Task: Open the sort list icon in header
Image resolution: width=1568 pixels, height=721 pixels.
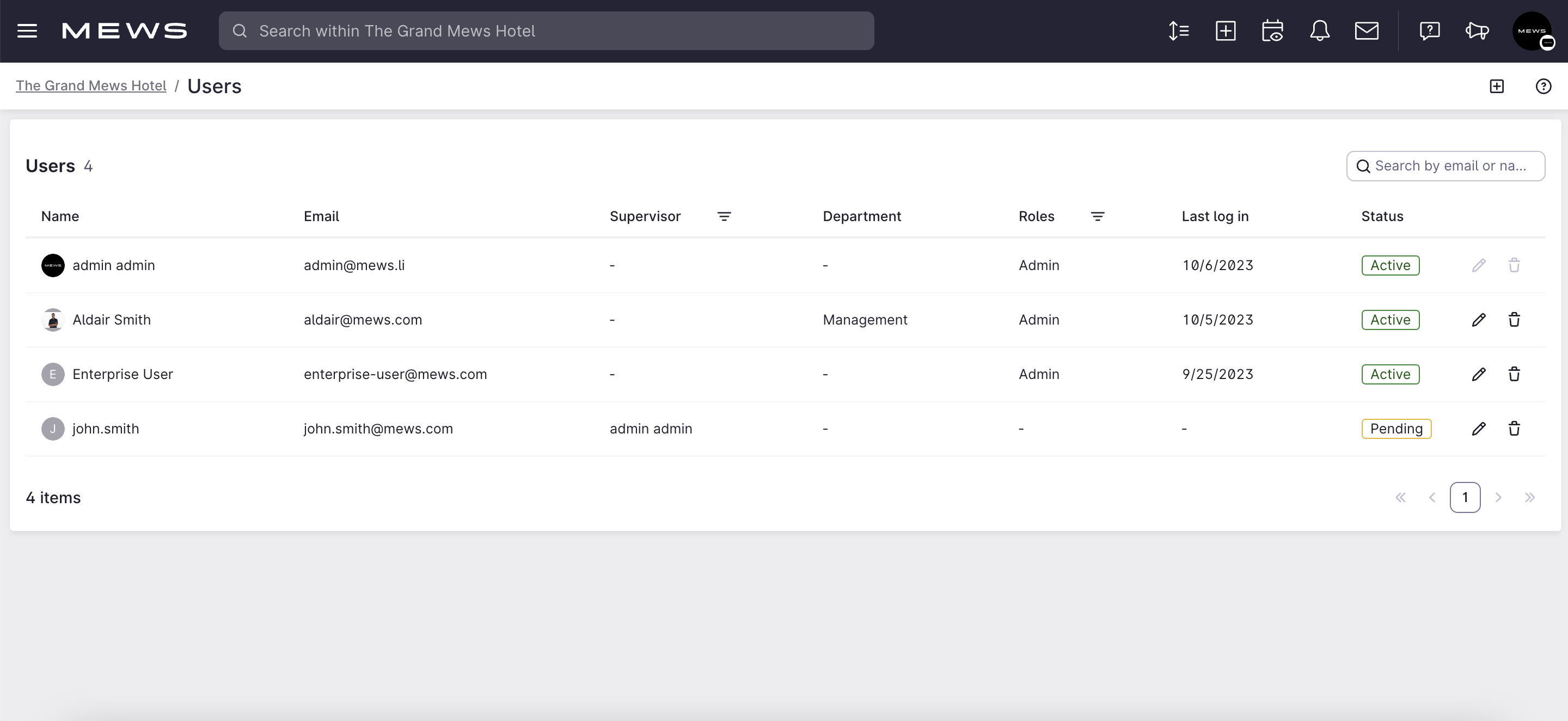Action: (x=1178, y=31)
